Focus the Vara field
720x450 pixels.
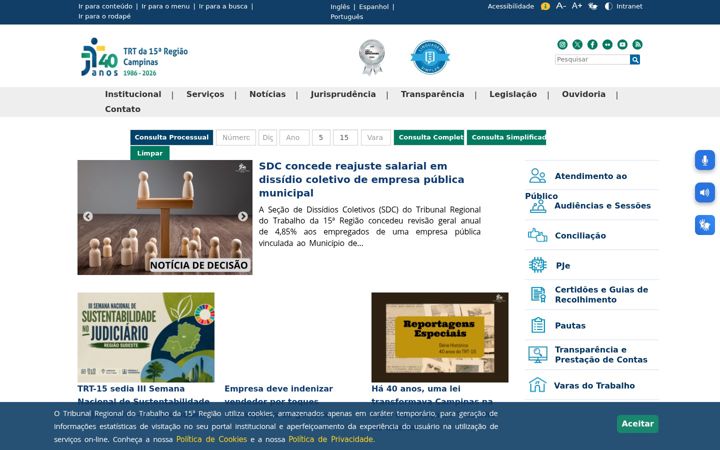[376, 137]
